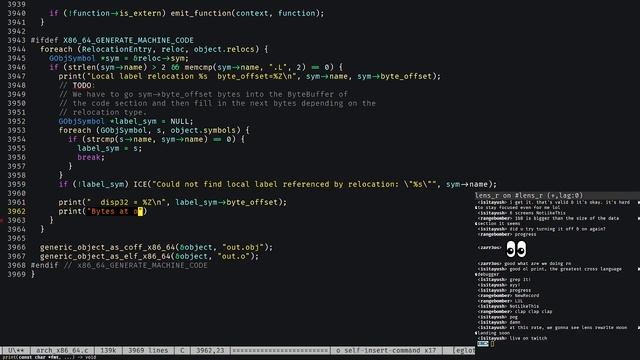
Task: Click 'label_sym = s;' assignment on line 3955
Action: pyautogui.click(x=110, y=148)
